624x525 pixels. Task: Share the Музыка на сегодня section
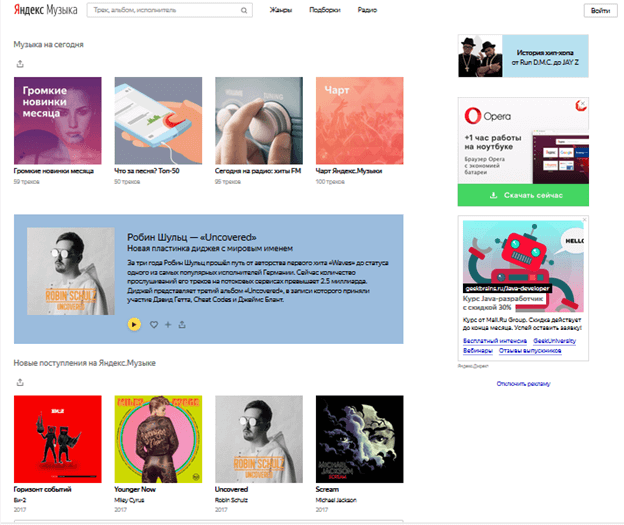coord(20,64)
